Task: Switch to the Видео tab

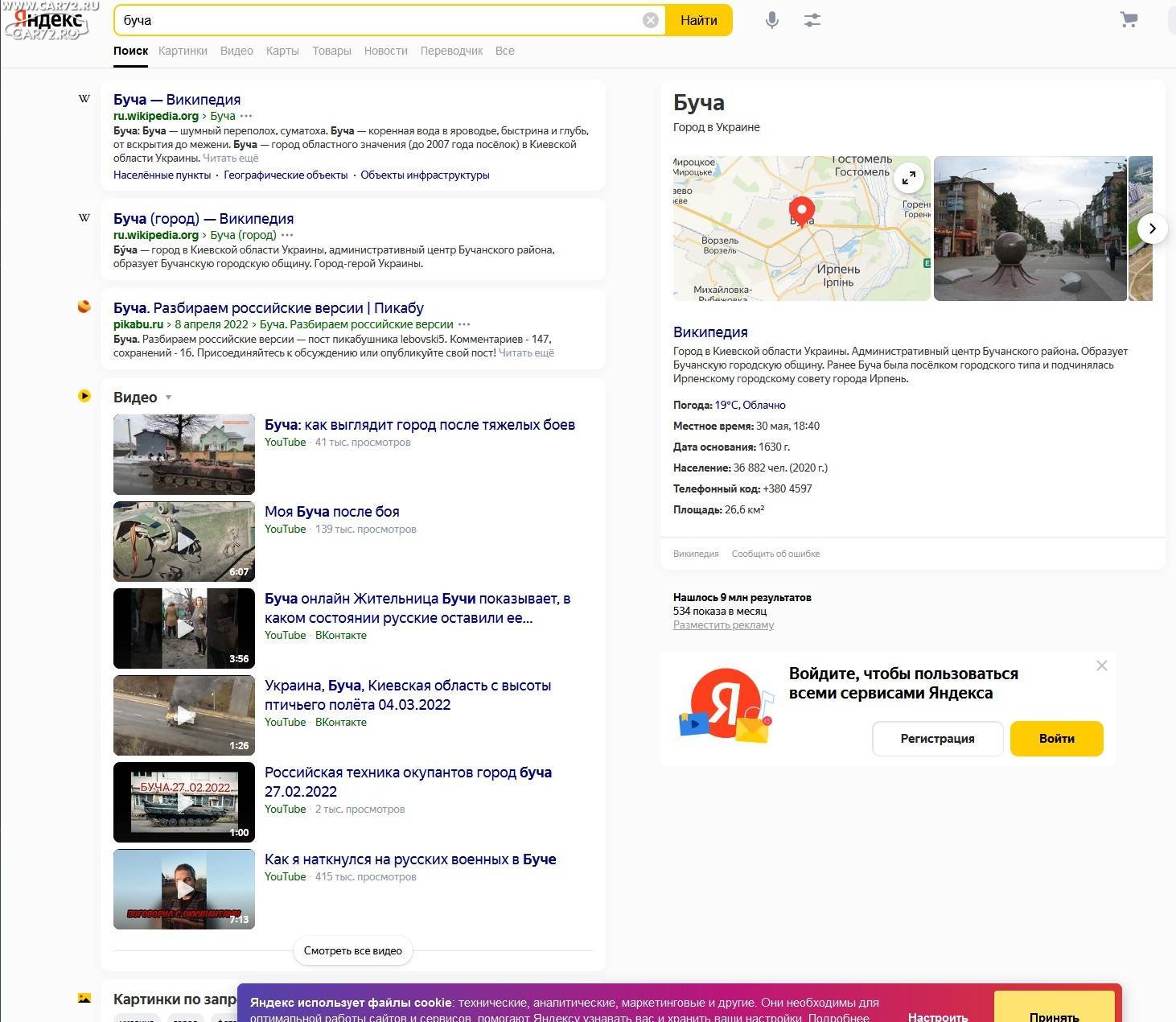Action: [236, 51]
